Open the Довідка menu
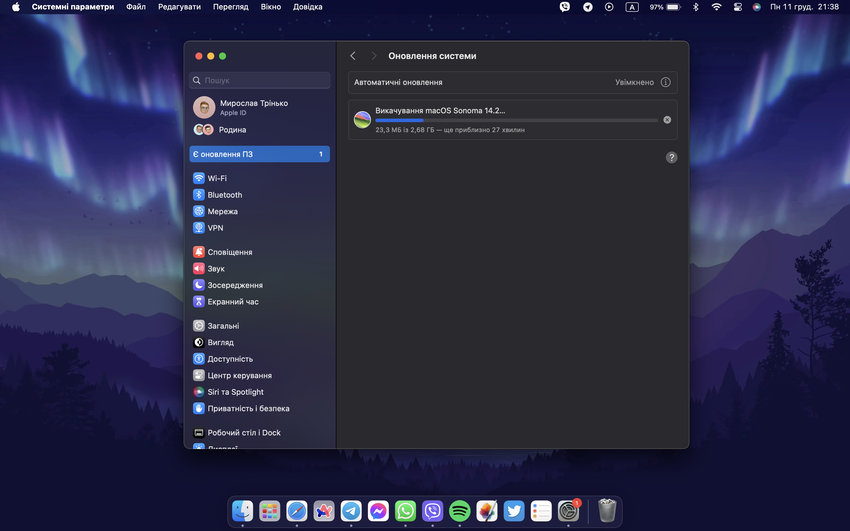850x531 pixels. click(307, 7)
